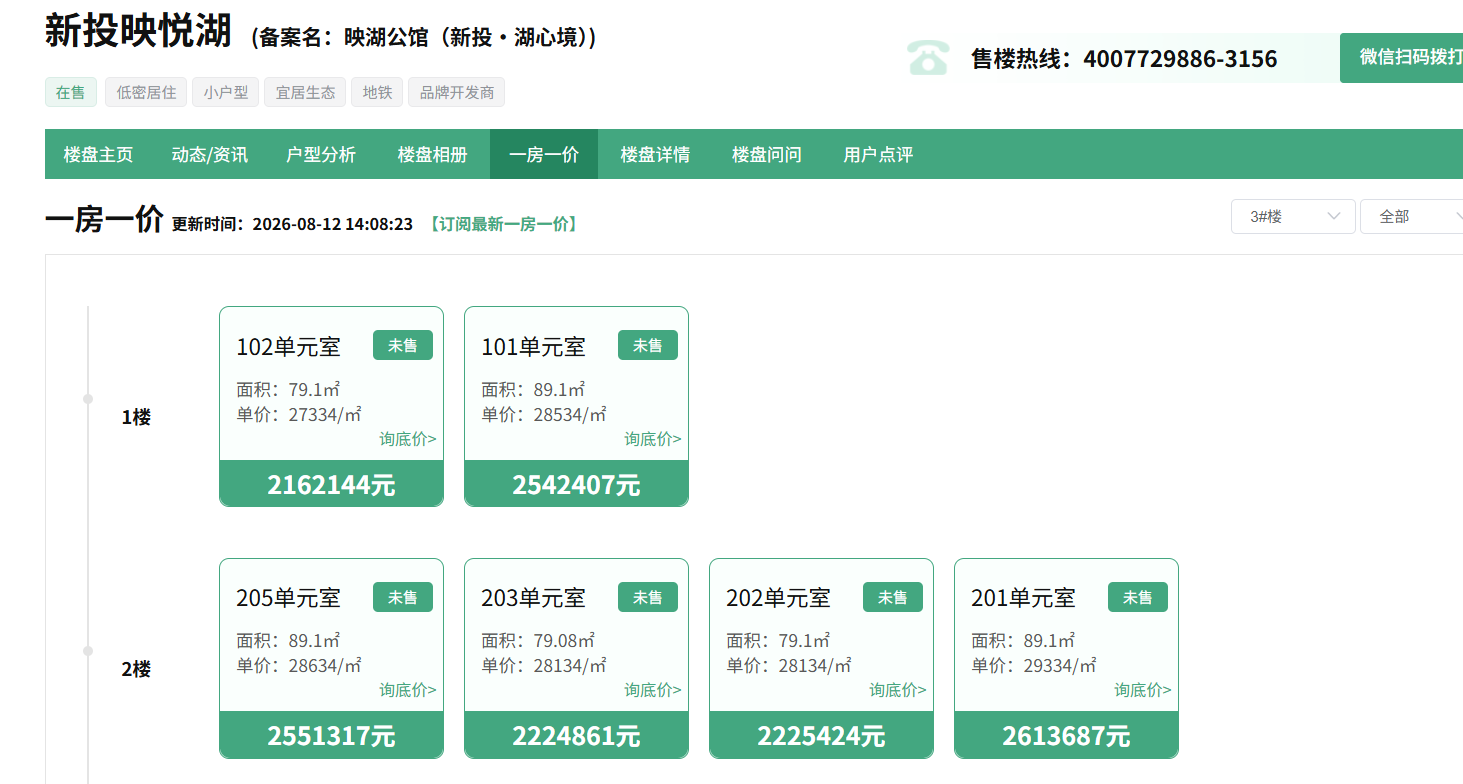Open 楼盘详情 tab
The height and width of the screenshot is (784, 1463).
tap(655, 155)
